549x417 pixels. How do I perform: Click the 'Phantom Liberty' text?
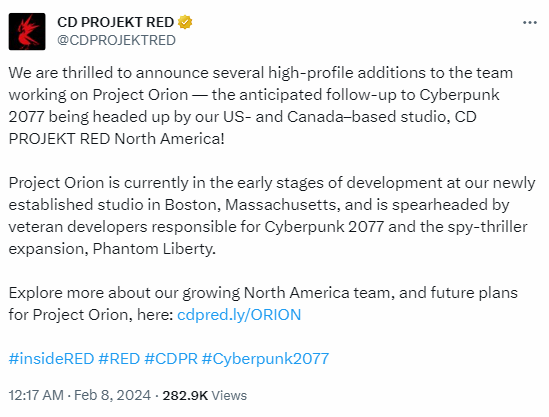click(154, 249)
